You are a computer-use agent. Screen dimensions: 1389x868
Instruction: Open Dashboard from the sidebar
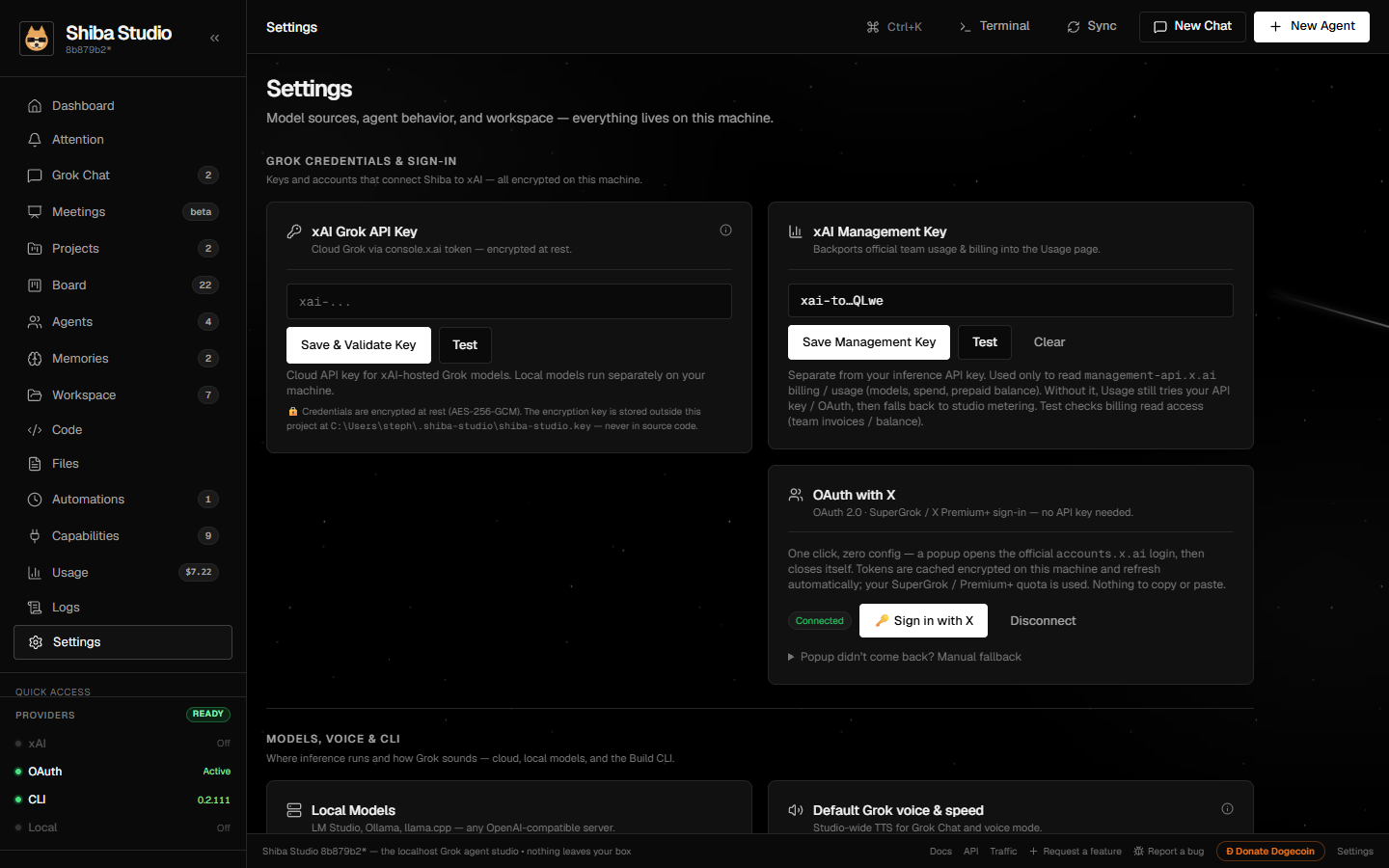[x=123, y=105]
